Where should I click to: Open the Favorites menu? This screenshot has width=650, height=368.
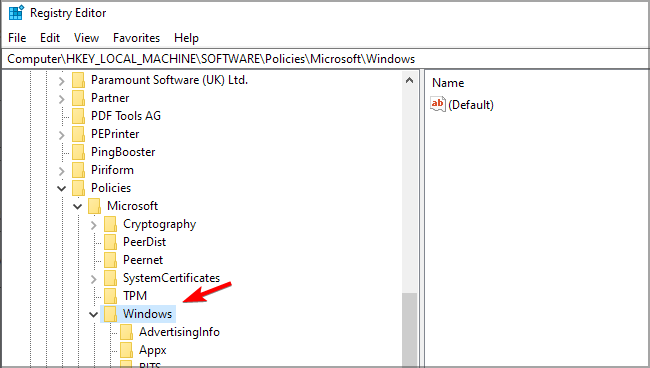pyautogui.click(x=136, y=38)
